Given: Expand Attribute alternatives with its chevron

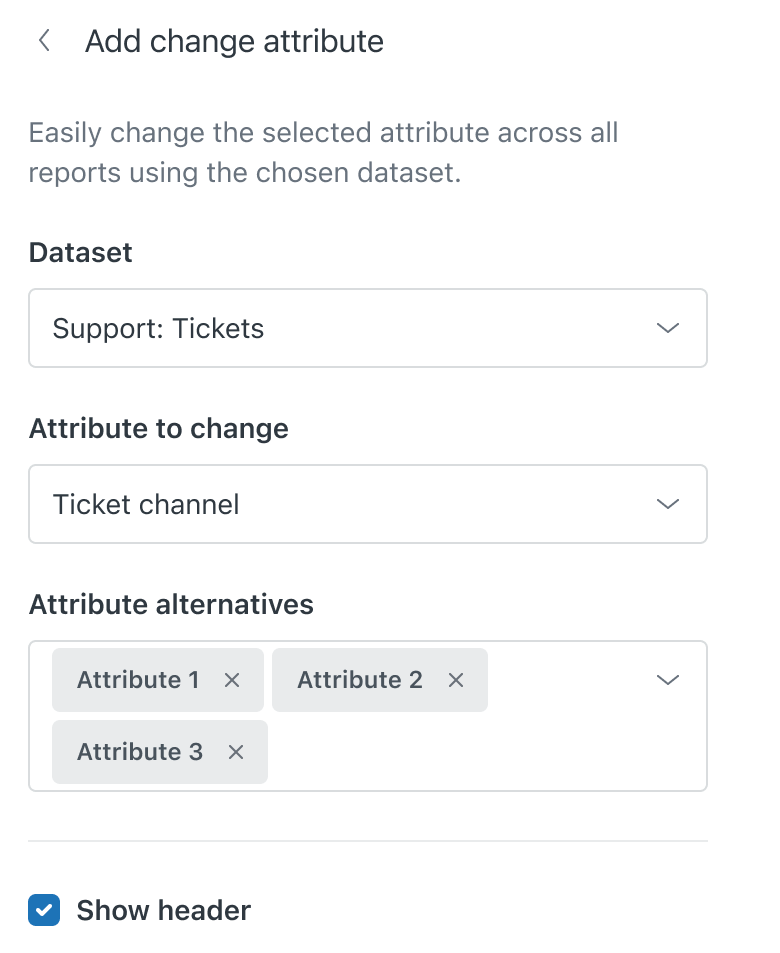Looking at the screenshot, I should pyautogui.click(x=667, y=680).
